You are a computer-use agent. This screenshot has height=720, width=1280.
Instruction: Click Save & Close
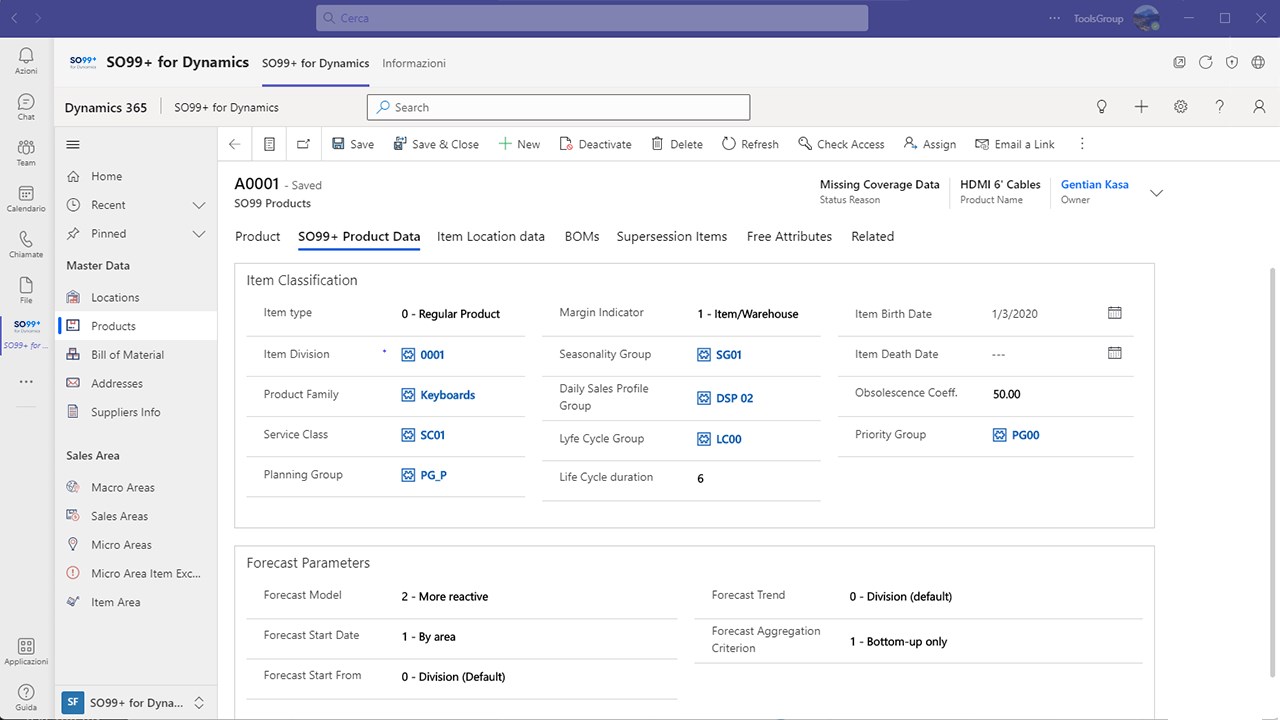click(437, 144)
